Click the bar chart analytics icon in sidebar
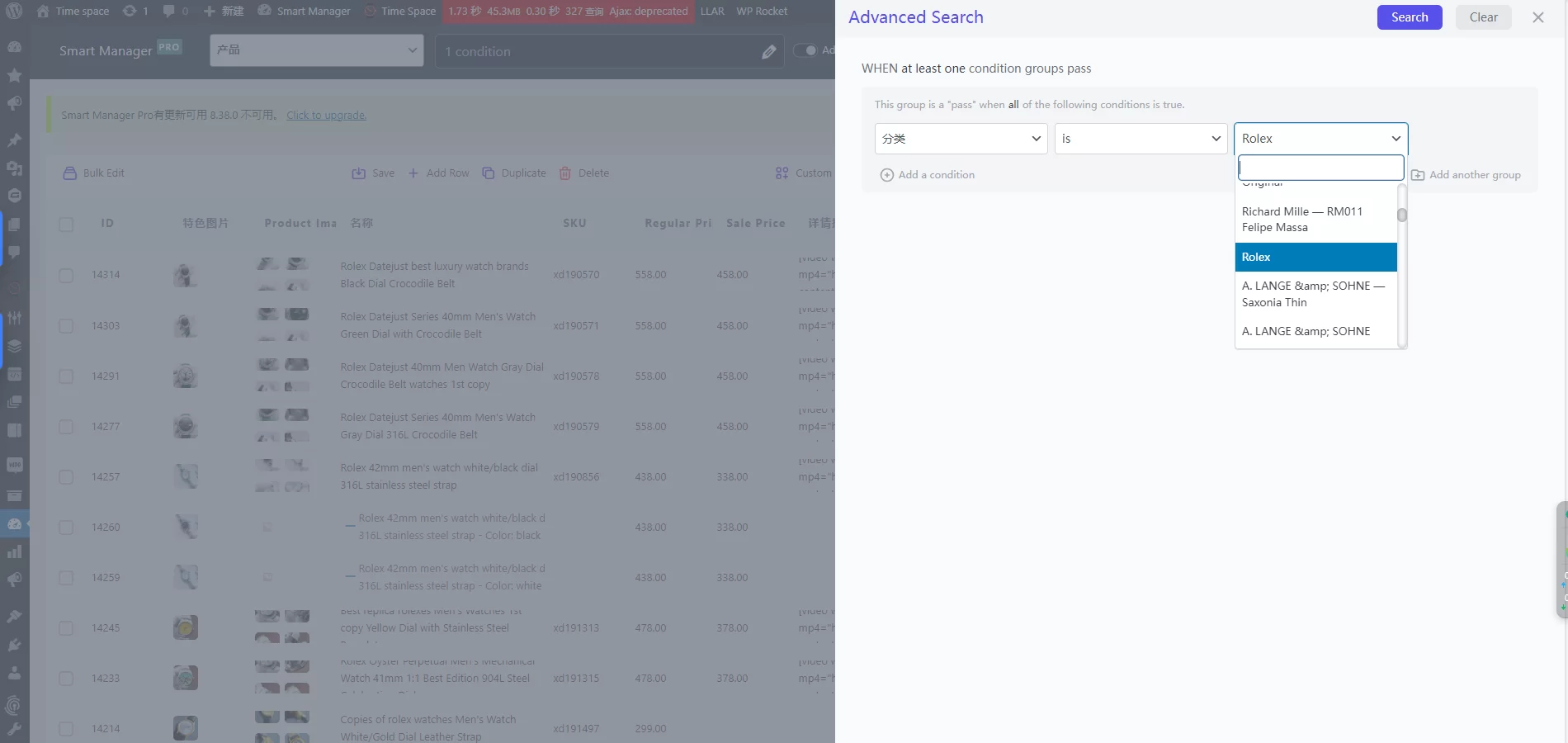This screenshot has height=743, width=1568. [x=14, y=551]
